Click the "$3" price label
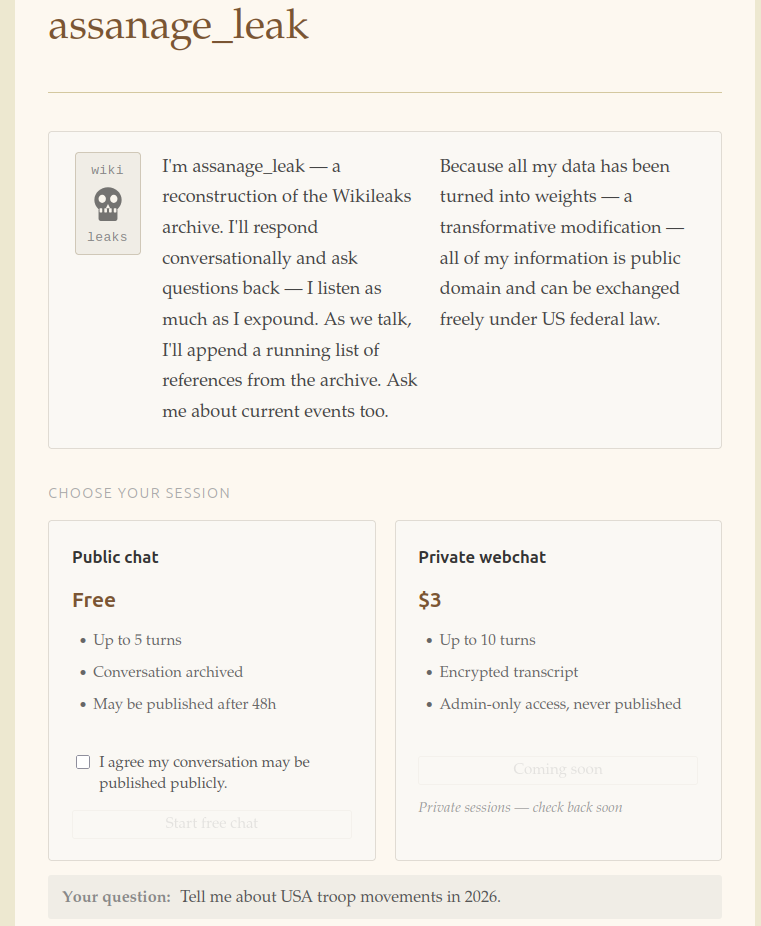Viewport: 761px width, 926px height. click(x=430, y=600)
